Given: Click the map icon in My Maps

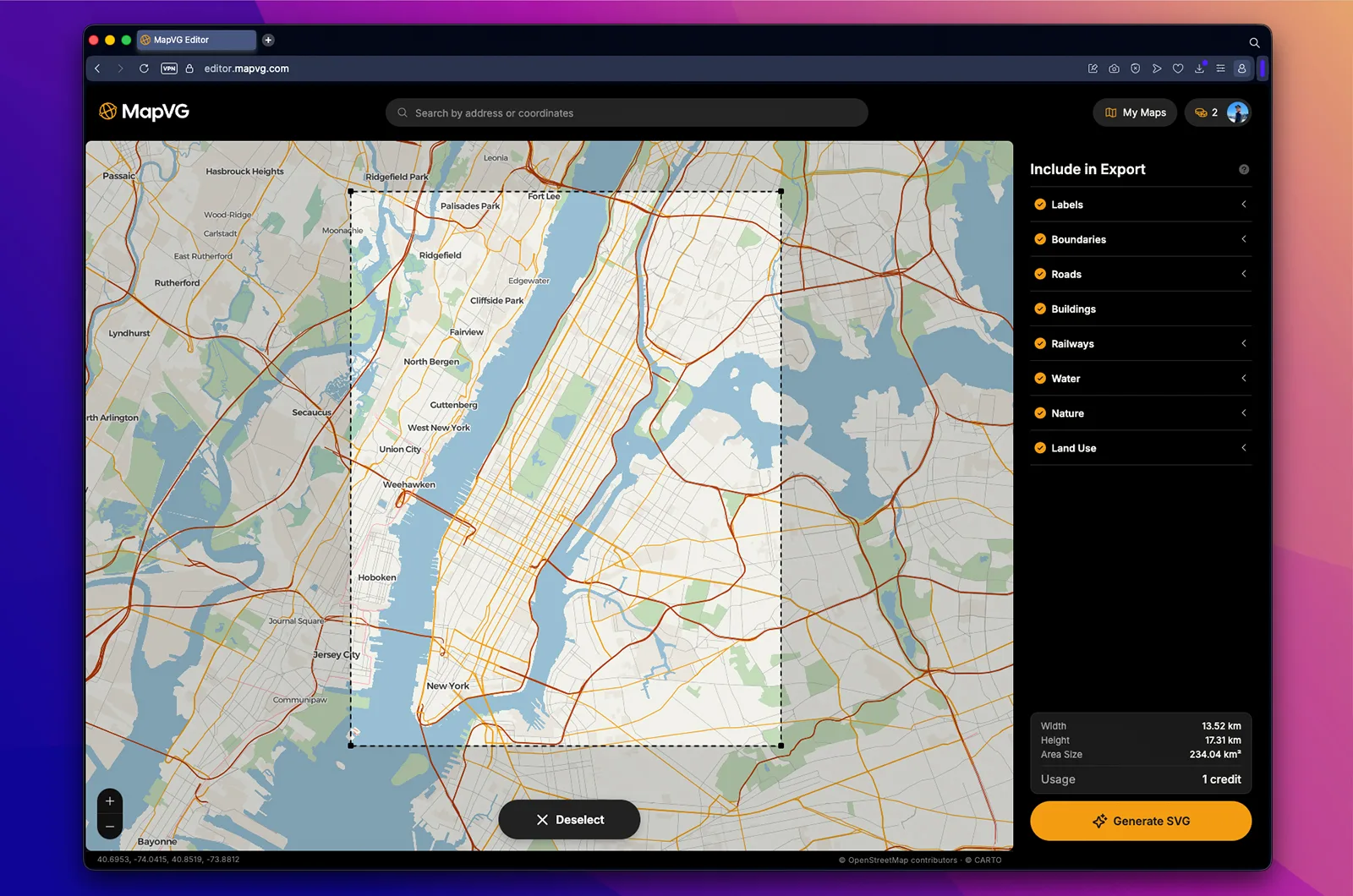Looking at the screenshot, I should pyautogui.click(x=1111, y=112).
